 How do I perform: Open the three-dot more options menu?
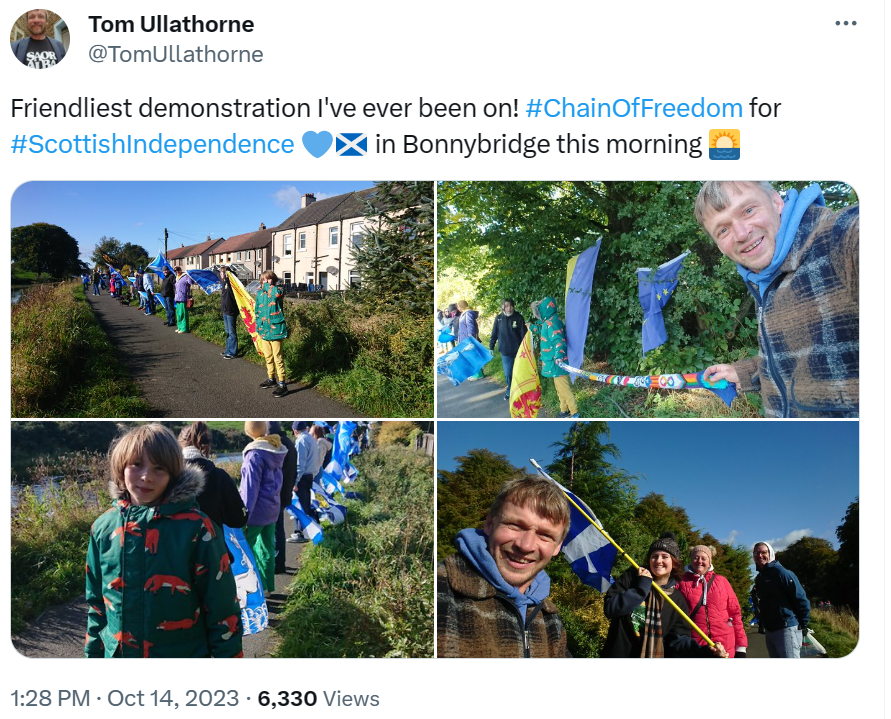click(846, 23)
